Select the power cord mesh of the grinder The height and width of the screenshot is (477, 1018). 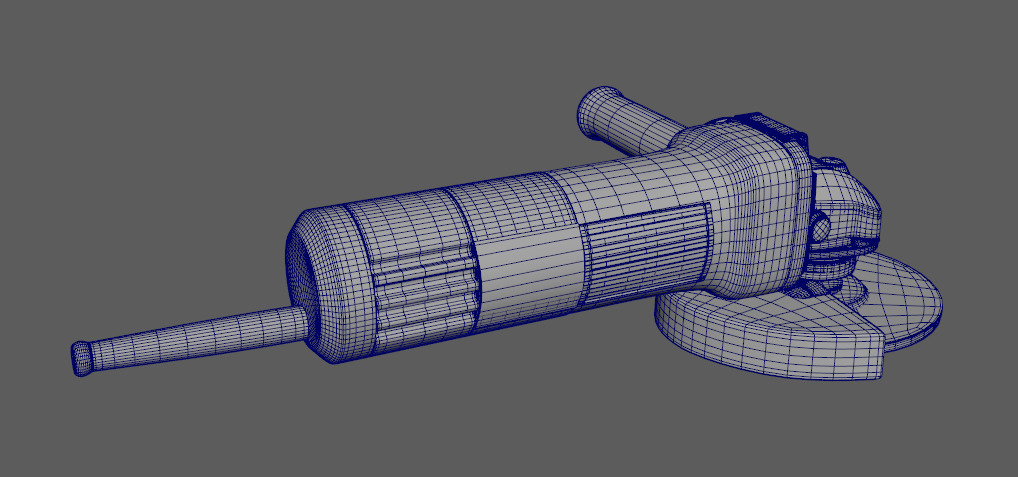click(x=195, y=341)
